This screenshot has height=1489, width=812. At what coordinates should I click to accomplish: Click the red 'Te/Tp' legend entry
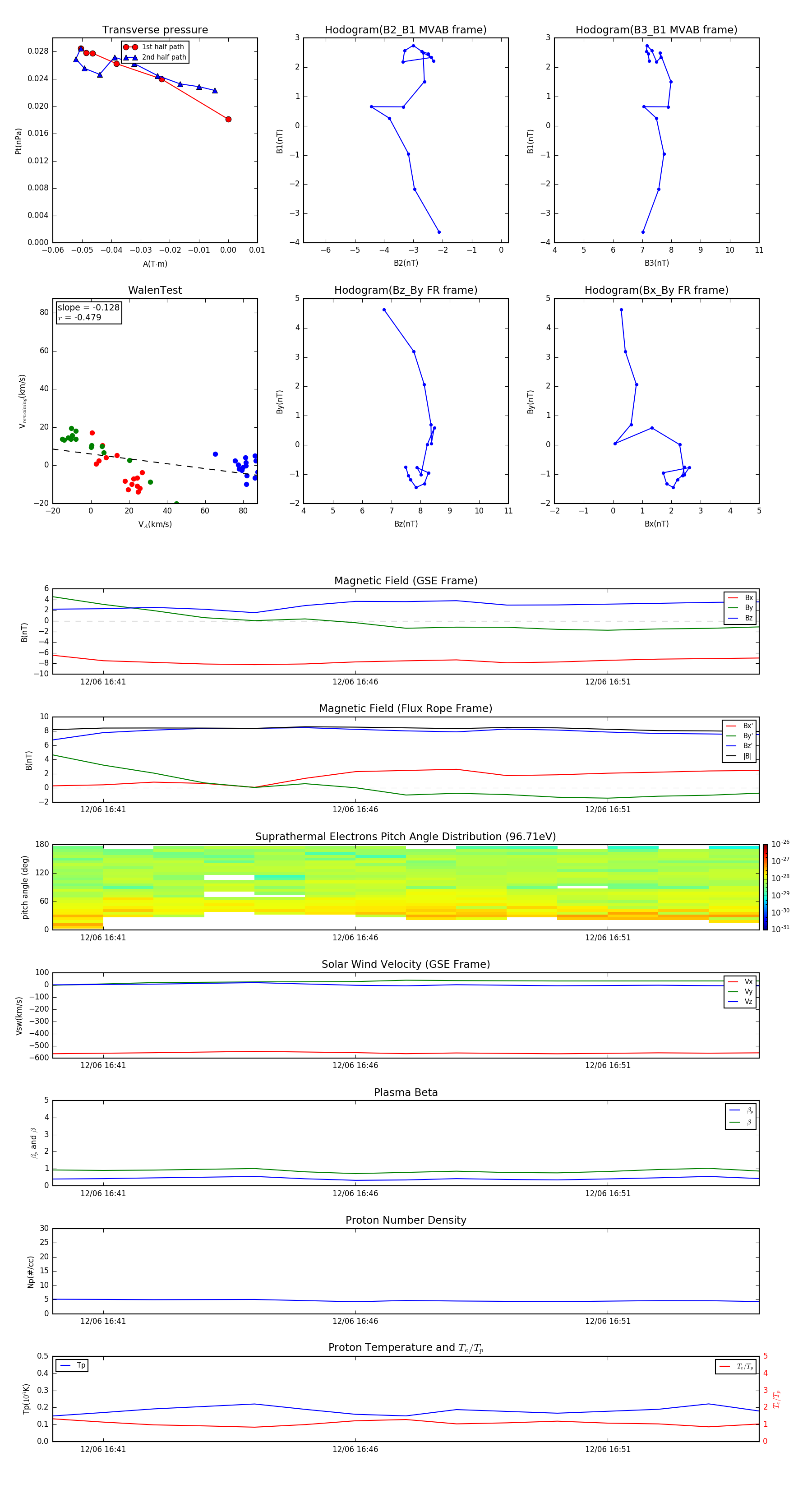point(735,1366)
